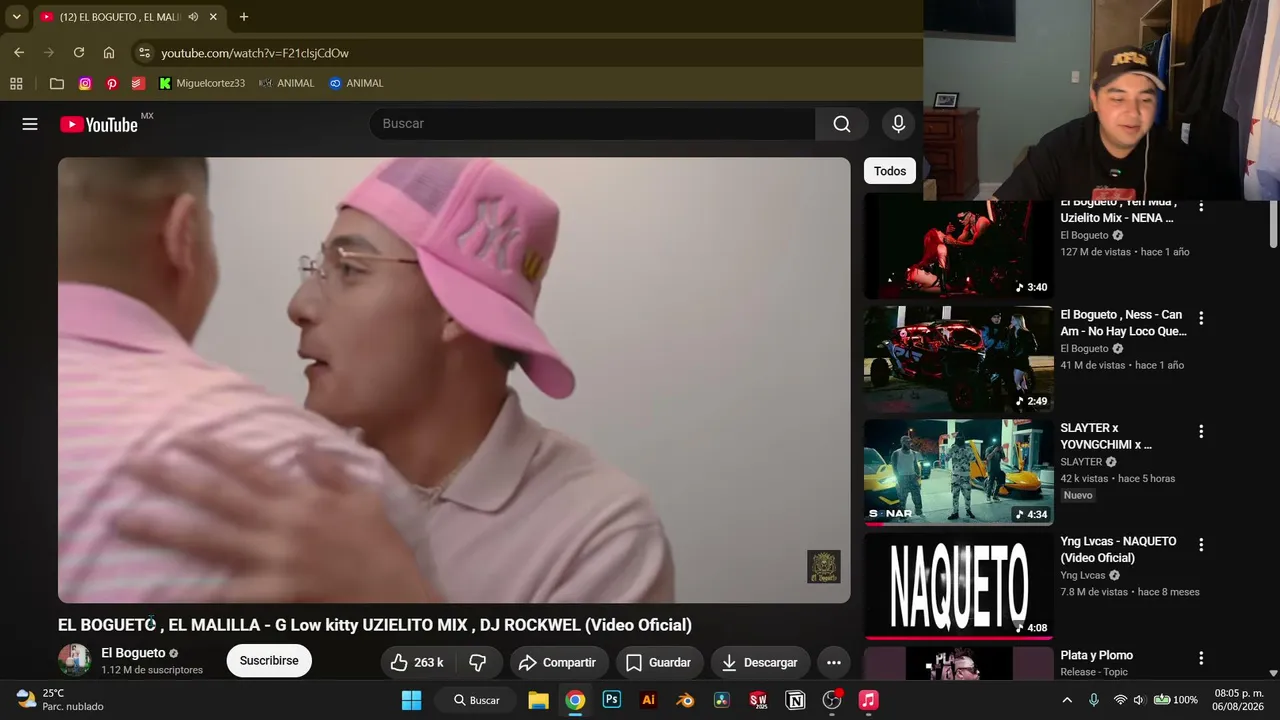The height and width of the screenshot is (720, 1280).
Task: Open the Plata y Plomo suggestion title
Action: pyautogui.click(x=1097, y=655)
